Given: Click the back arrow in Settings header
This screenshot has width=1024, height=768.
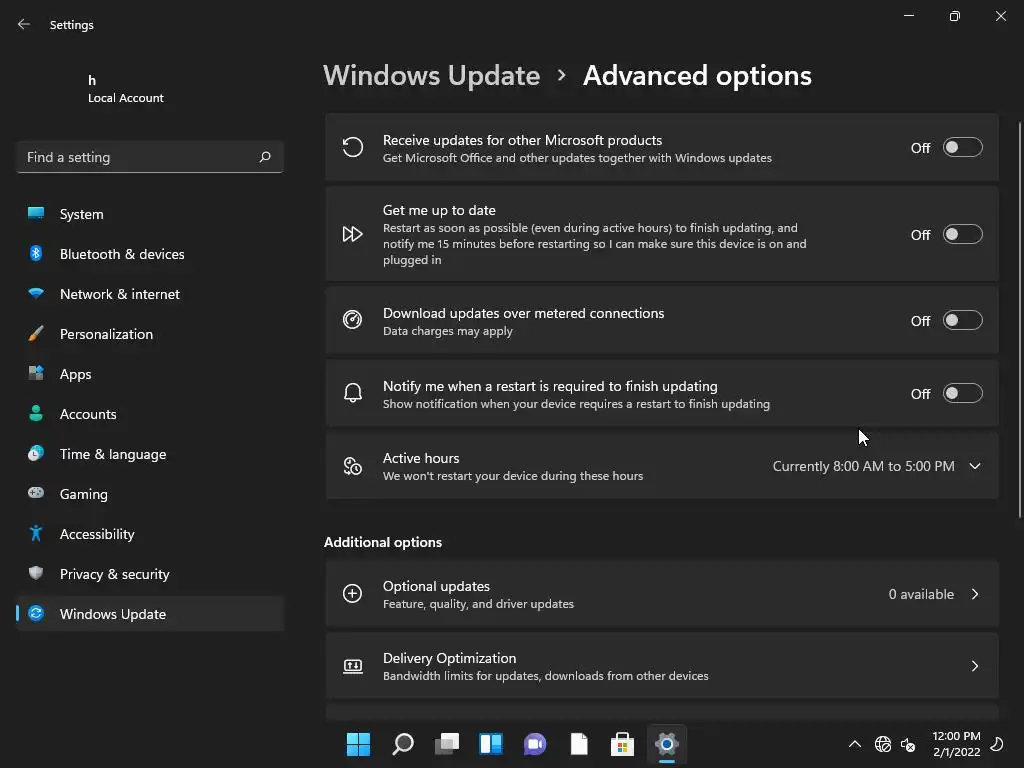Looking at the screenshot, I should (24, 24).
